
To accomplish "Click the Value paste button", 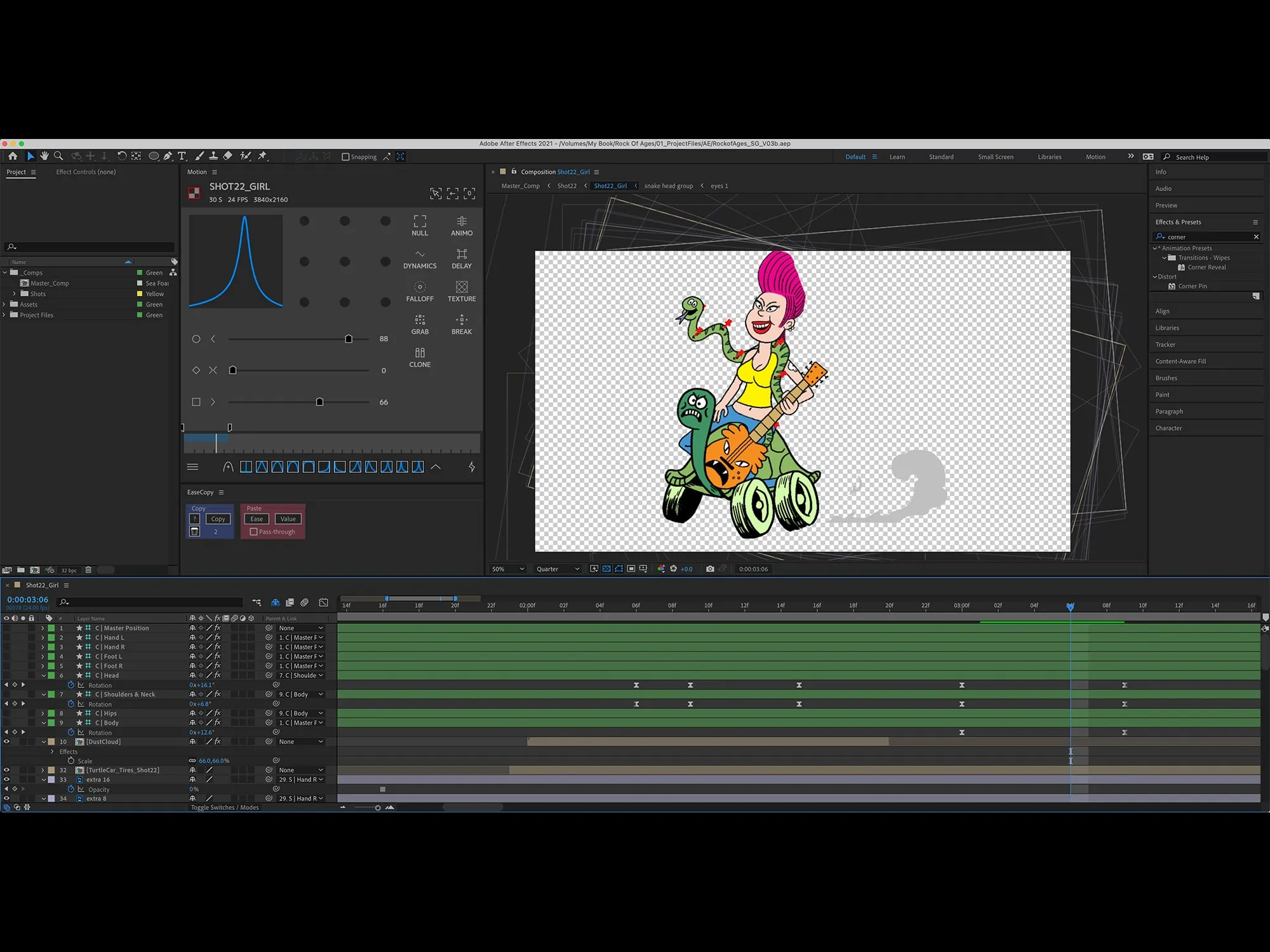I will point(288,519).
